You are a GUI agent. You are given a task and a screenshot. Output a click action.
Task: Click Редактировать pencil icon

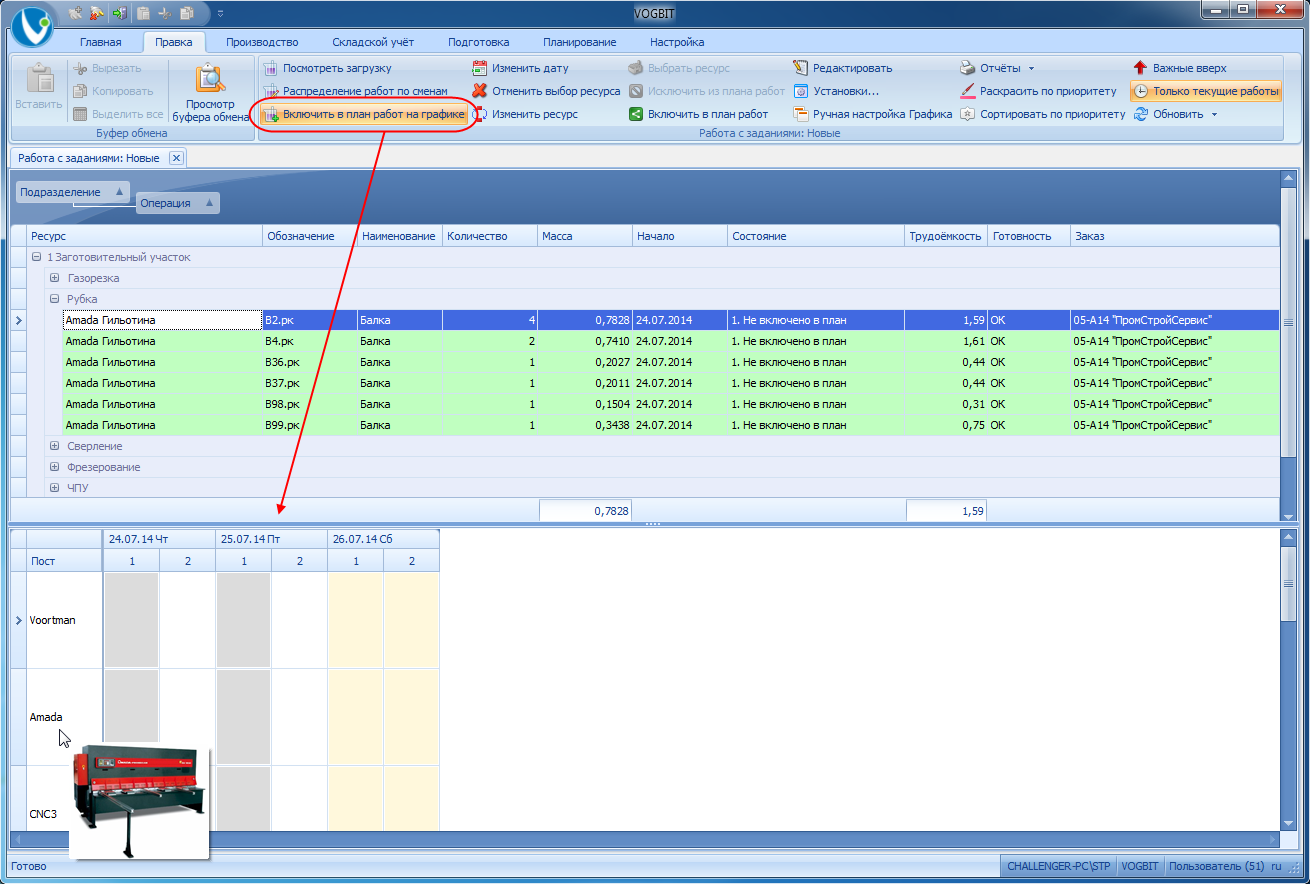coord(800,68)
